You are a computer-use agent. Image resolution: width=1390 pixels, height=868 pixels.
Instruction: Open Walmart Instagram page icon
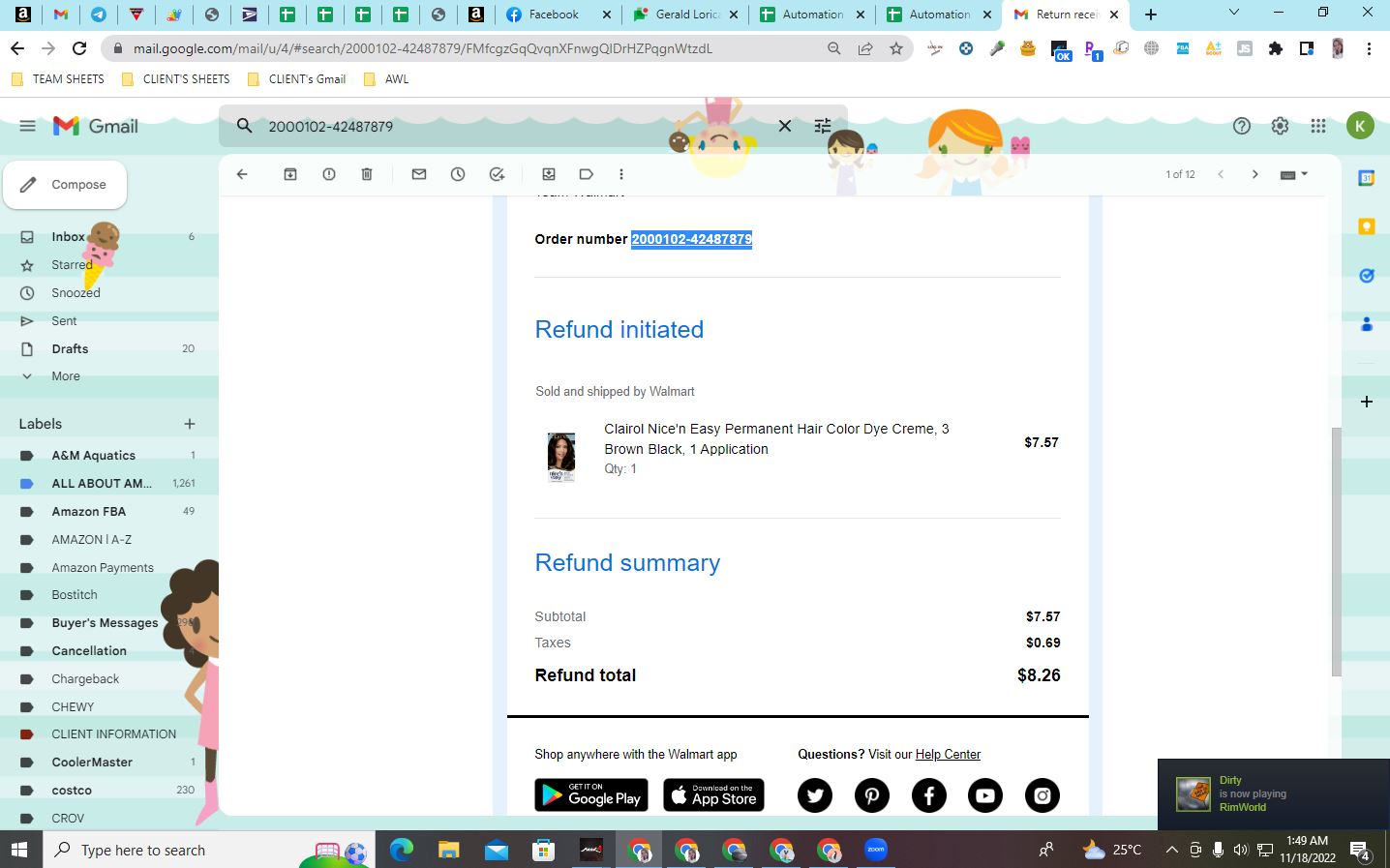1042,795
